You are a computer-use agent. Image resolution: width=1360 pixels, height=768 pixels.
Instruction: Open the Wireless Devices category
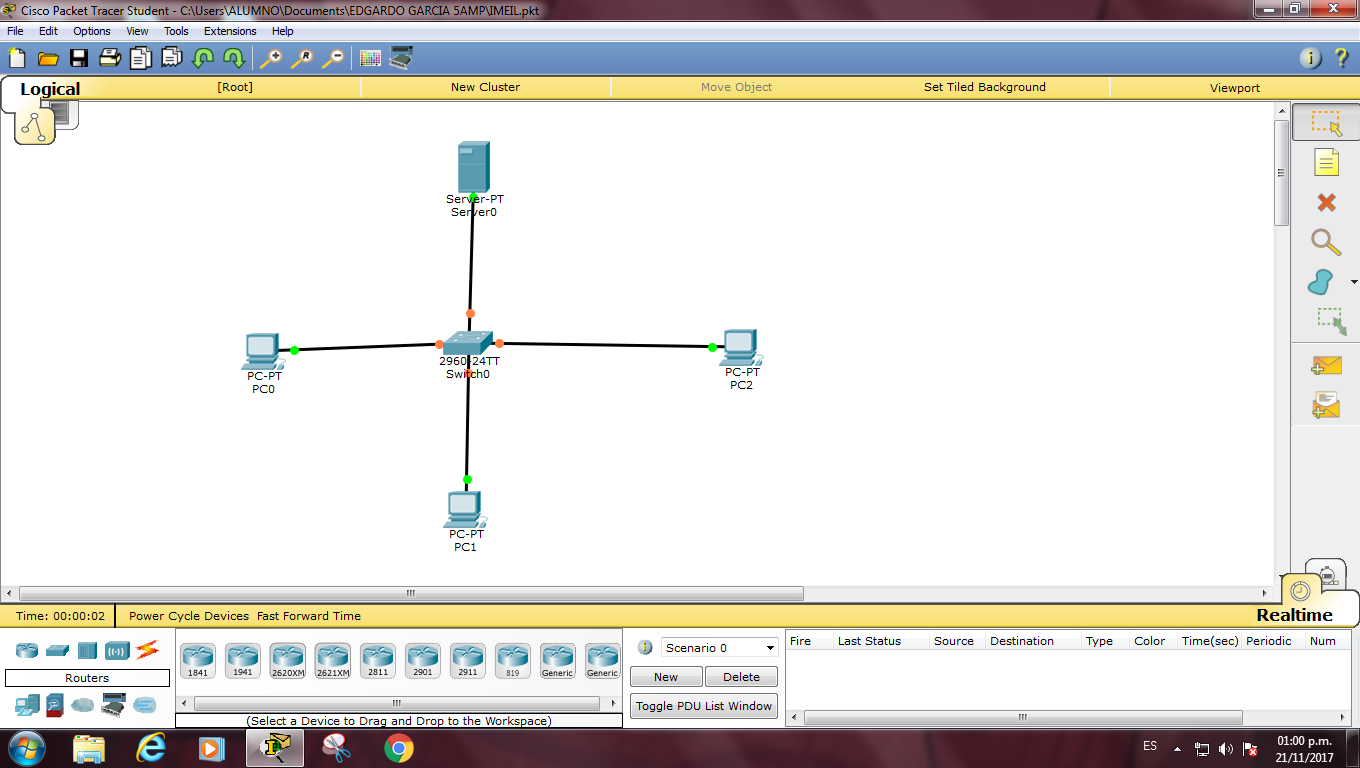(x=117, y=650)
